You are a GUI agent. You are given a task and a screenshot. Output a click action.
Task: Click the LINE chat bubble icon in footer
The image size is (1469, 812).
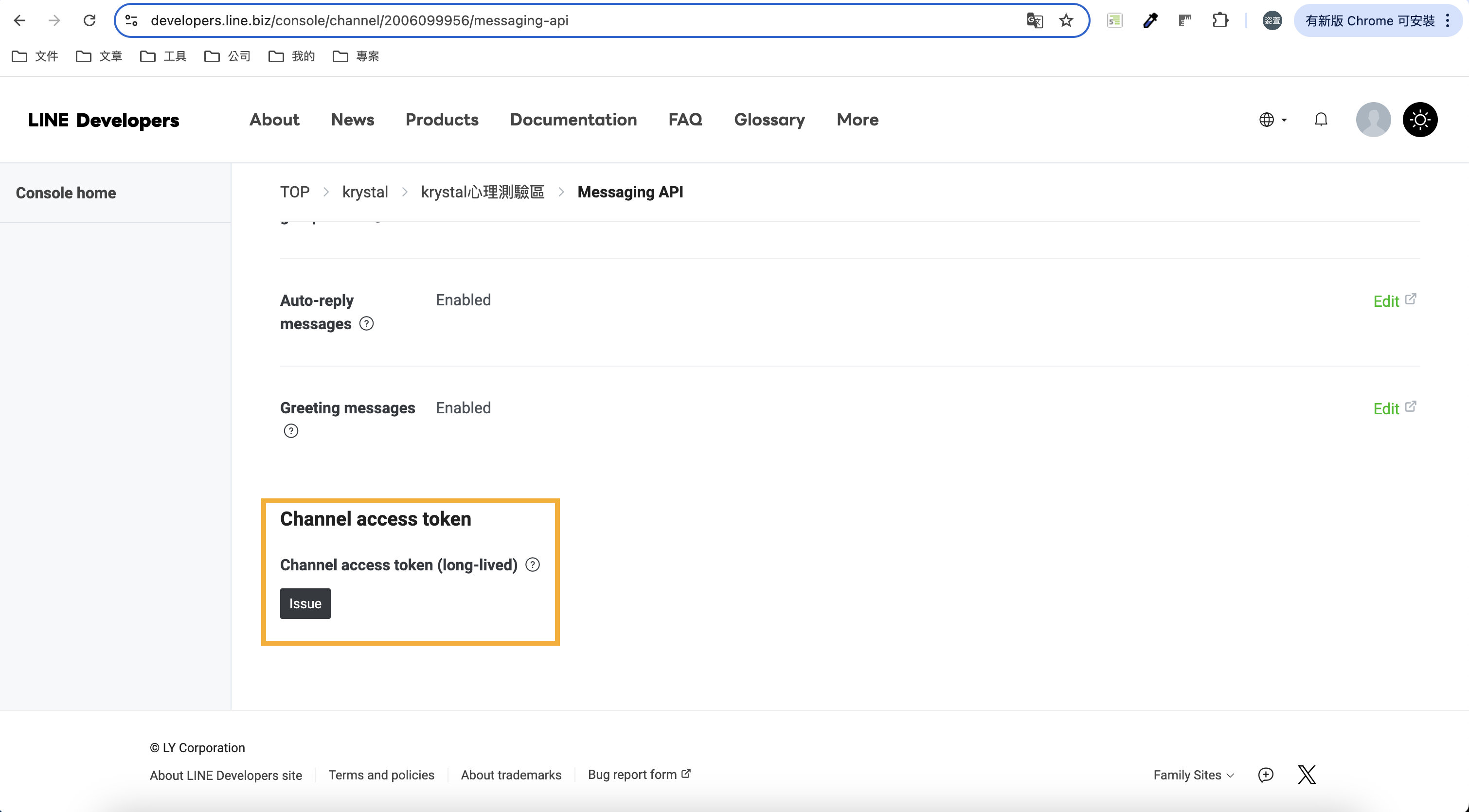pos(1265,775)
